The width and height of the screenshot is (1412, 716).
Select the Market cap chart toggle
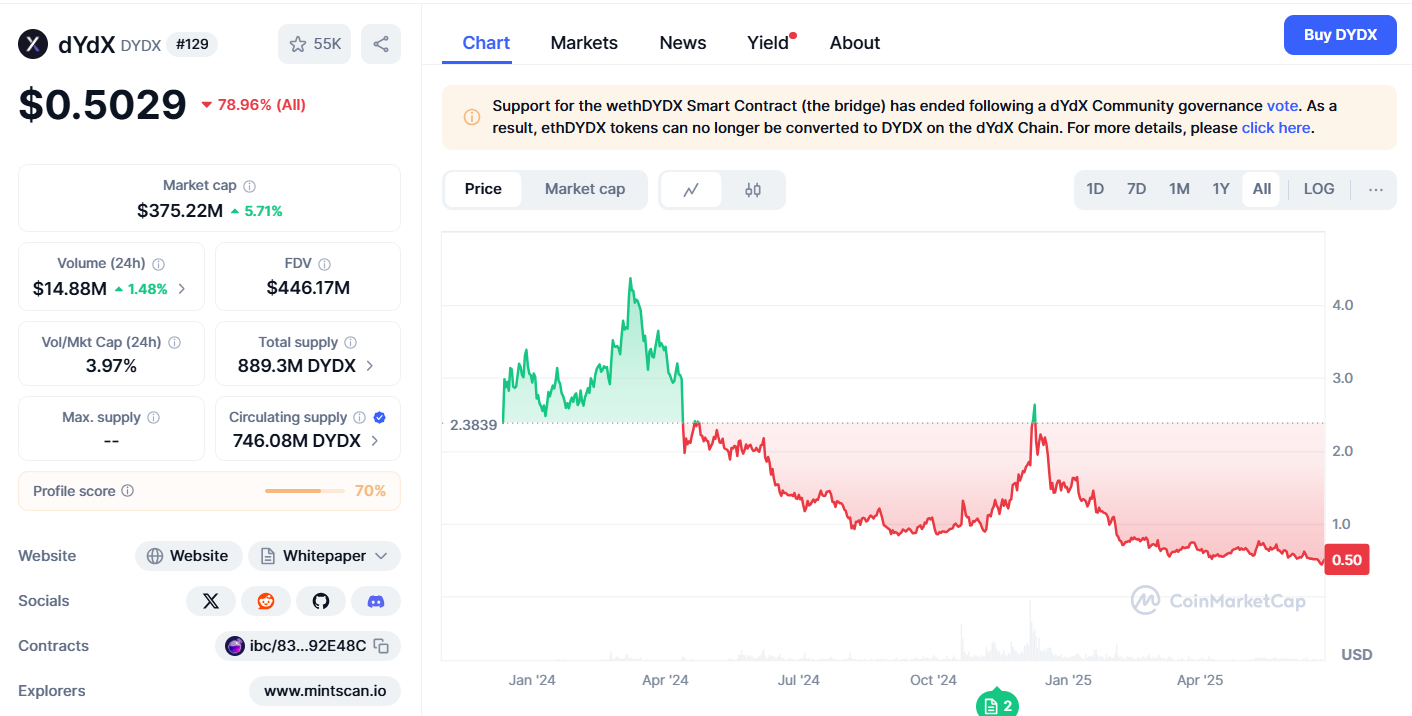tap(585, 189)
